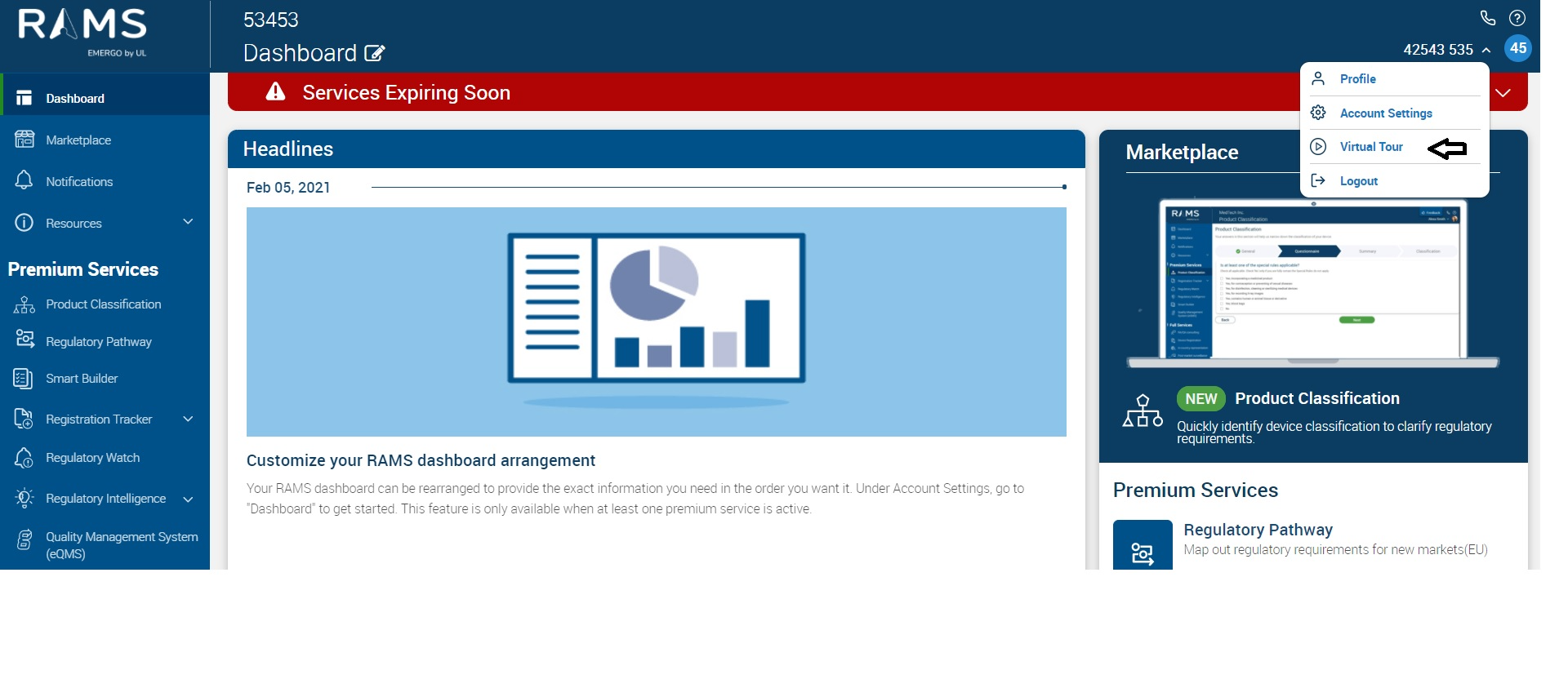1568x688 pixels.
Task: Click the Regulatory Intelligence lightbulb icon
Action: tap(24, 498)
